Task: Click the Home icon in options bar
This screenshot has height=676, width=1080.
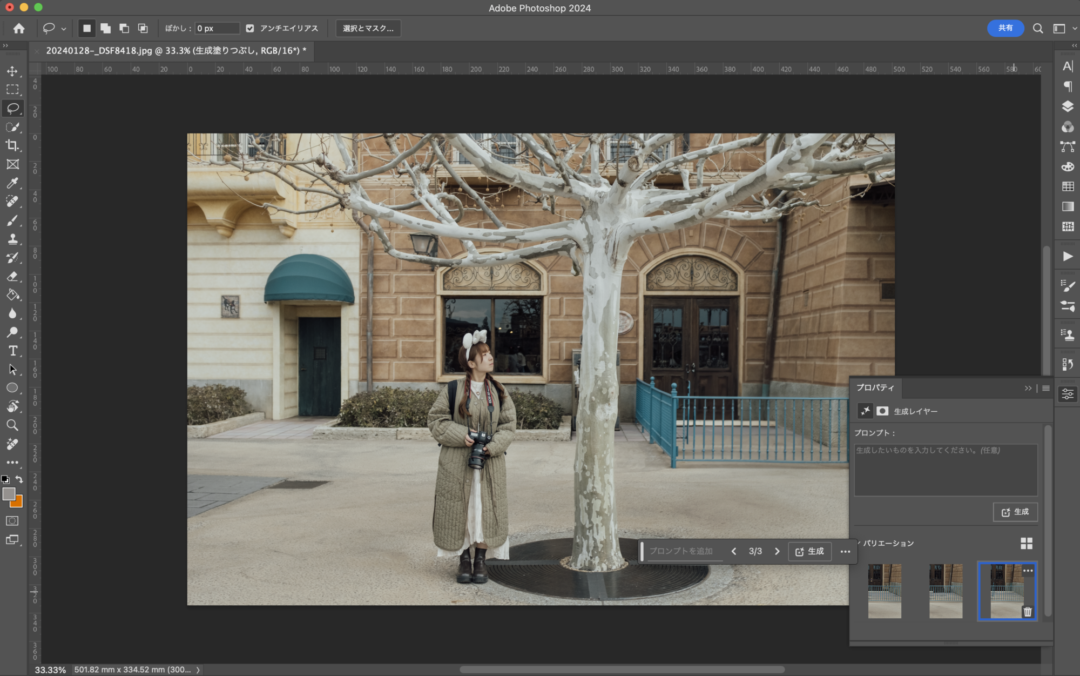Action: point(18,28)
